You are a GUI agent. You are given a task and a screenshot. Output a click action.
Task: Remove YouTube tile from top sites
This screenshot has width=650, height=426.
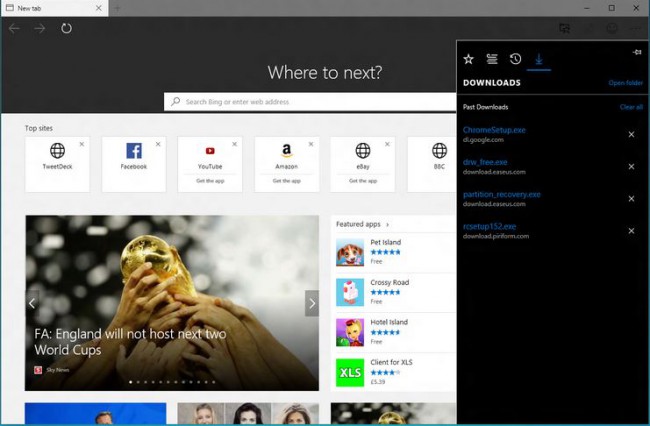click(x=235, y=144)
